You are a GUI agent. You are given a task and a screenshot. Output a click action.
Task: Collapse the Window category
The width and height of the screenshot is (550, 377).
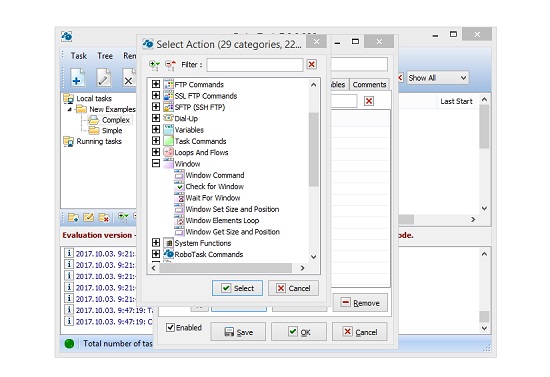pyautogui.click(x=156, y=163)
